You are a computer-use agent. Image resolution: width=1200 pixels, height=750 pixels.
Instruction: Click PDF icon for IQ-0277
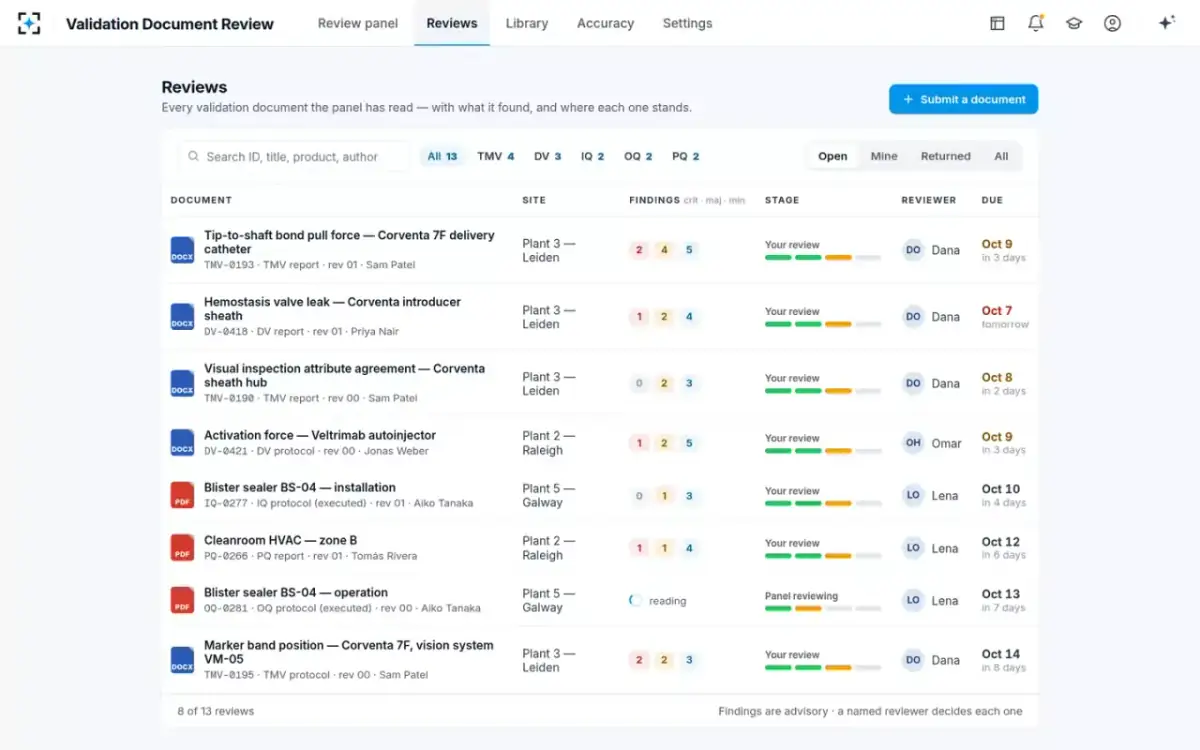pos(182,495)
